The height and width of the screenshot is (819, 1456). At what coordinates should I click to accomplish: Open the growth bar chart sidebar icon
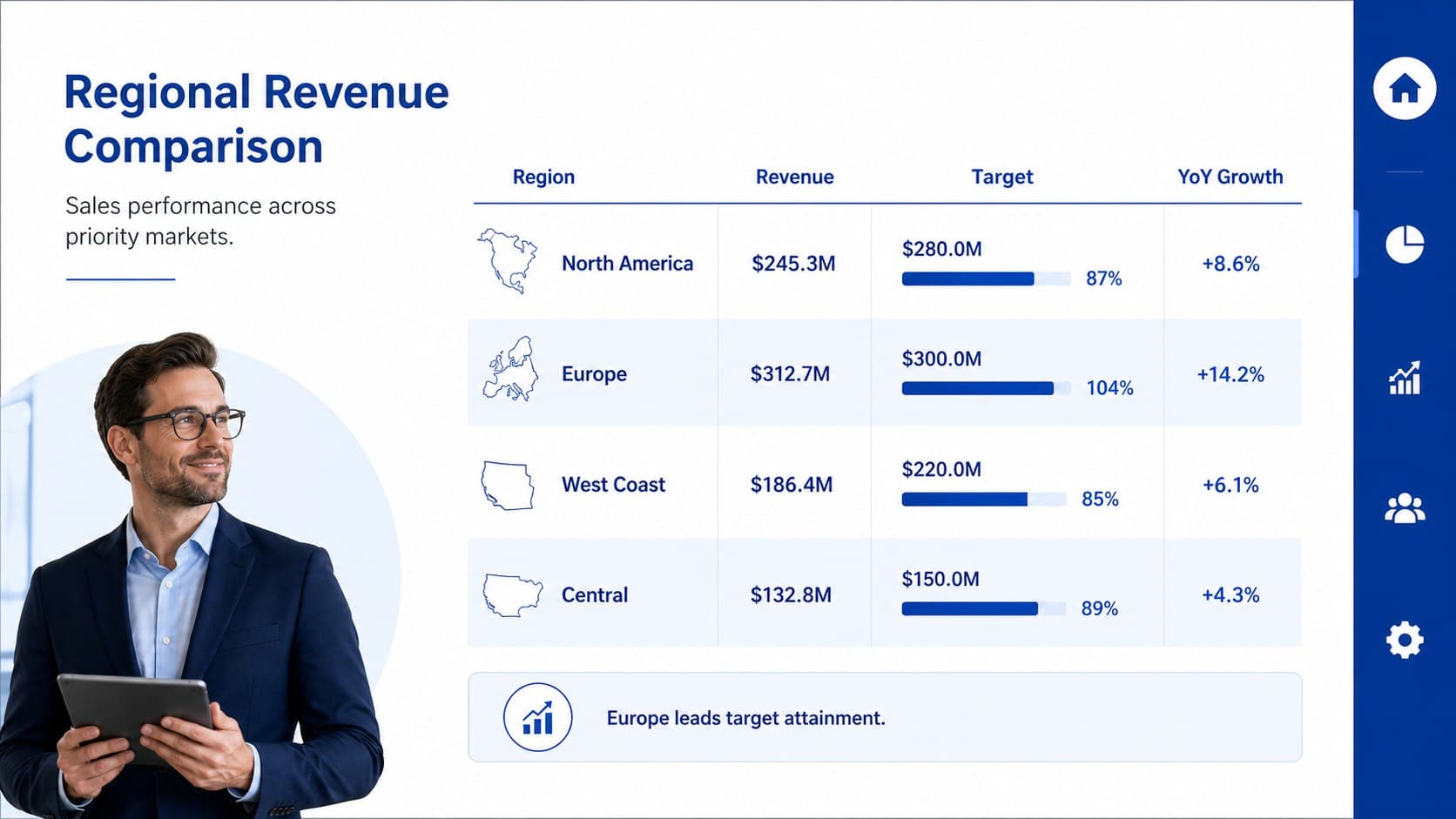click(x=1405, y=378)
